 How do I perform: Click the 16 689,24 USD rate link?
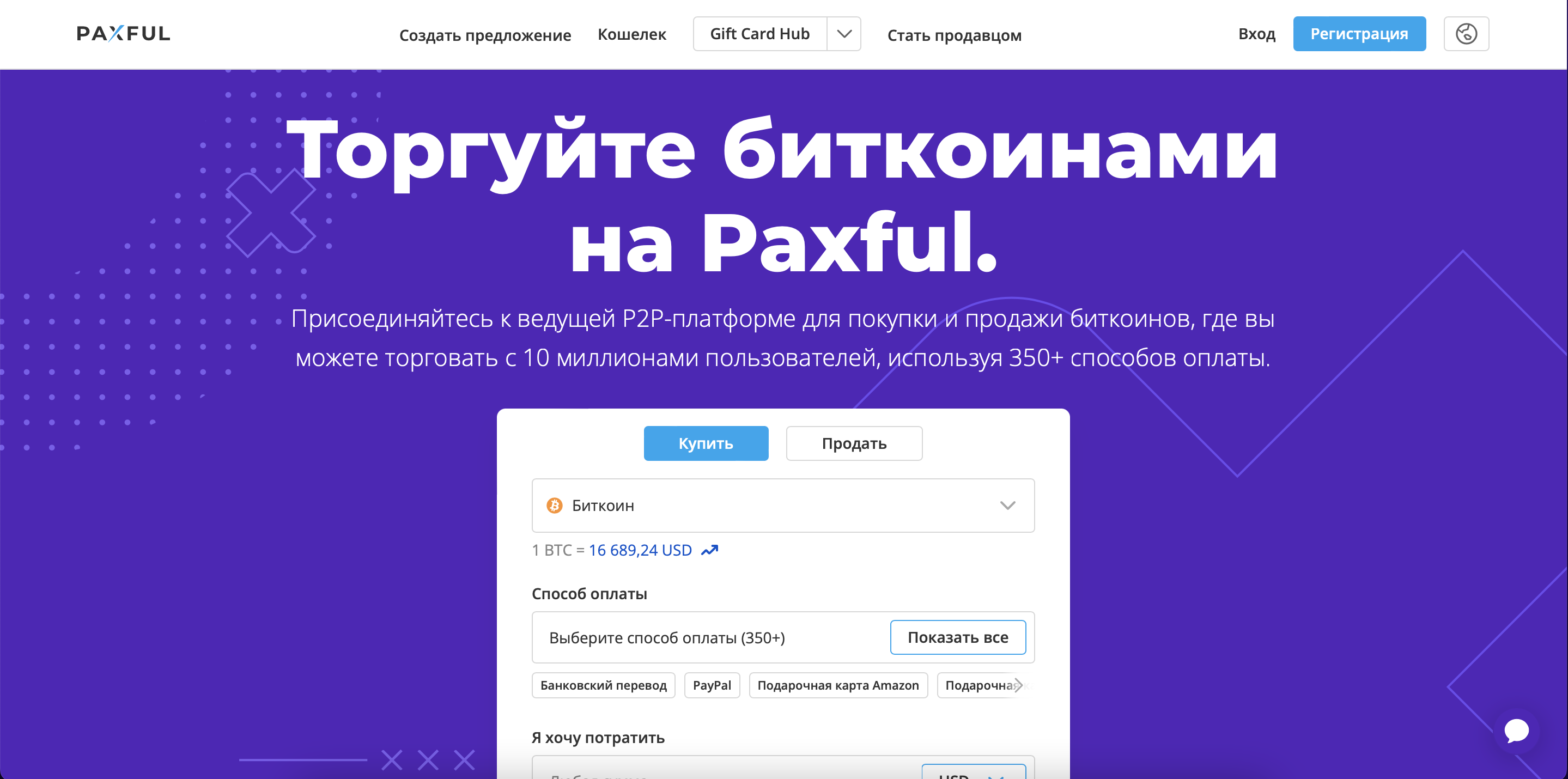pos(640,550)
